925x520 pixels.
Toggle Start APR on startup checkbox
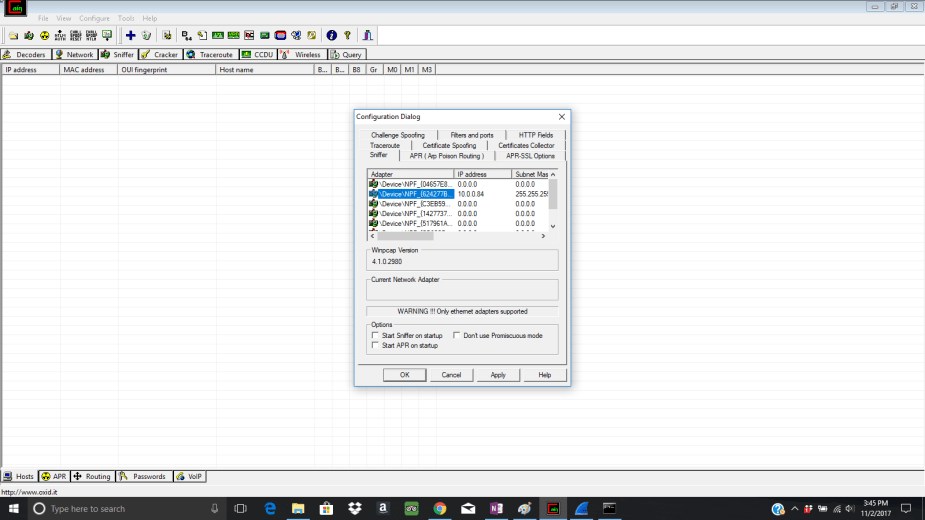376,346
